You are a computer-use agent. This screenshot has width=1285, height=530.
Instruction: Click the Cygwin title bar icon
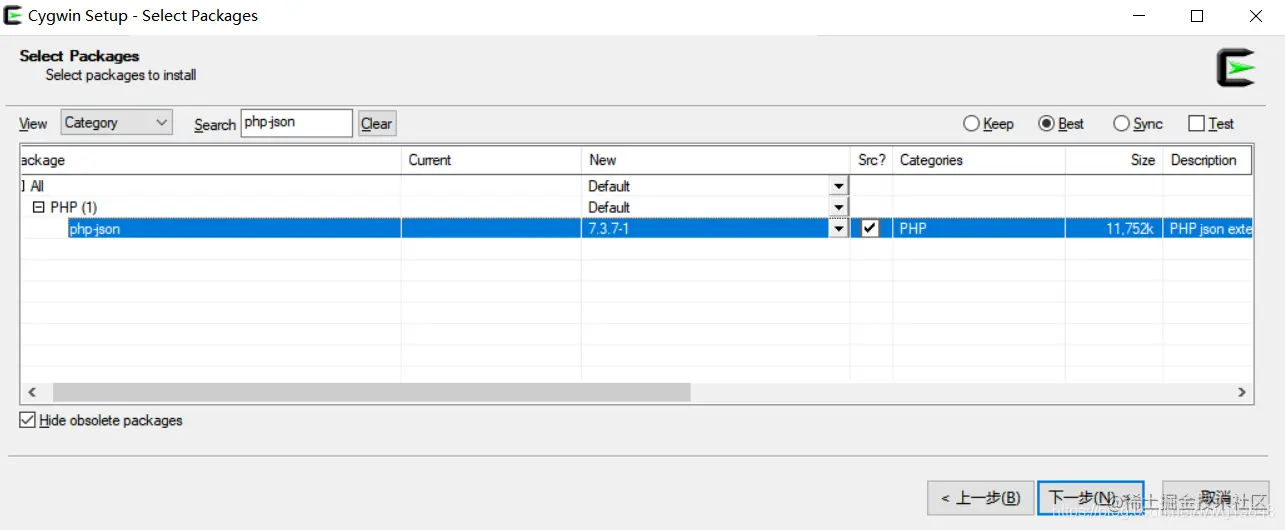coord(14,15)
